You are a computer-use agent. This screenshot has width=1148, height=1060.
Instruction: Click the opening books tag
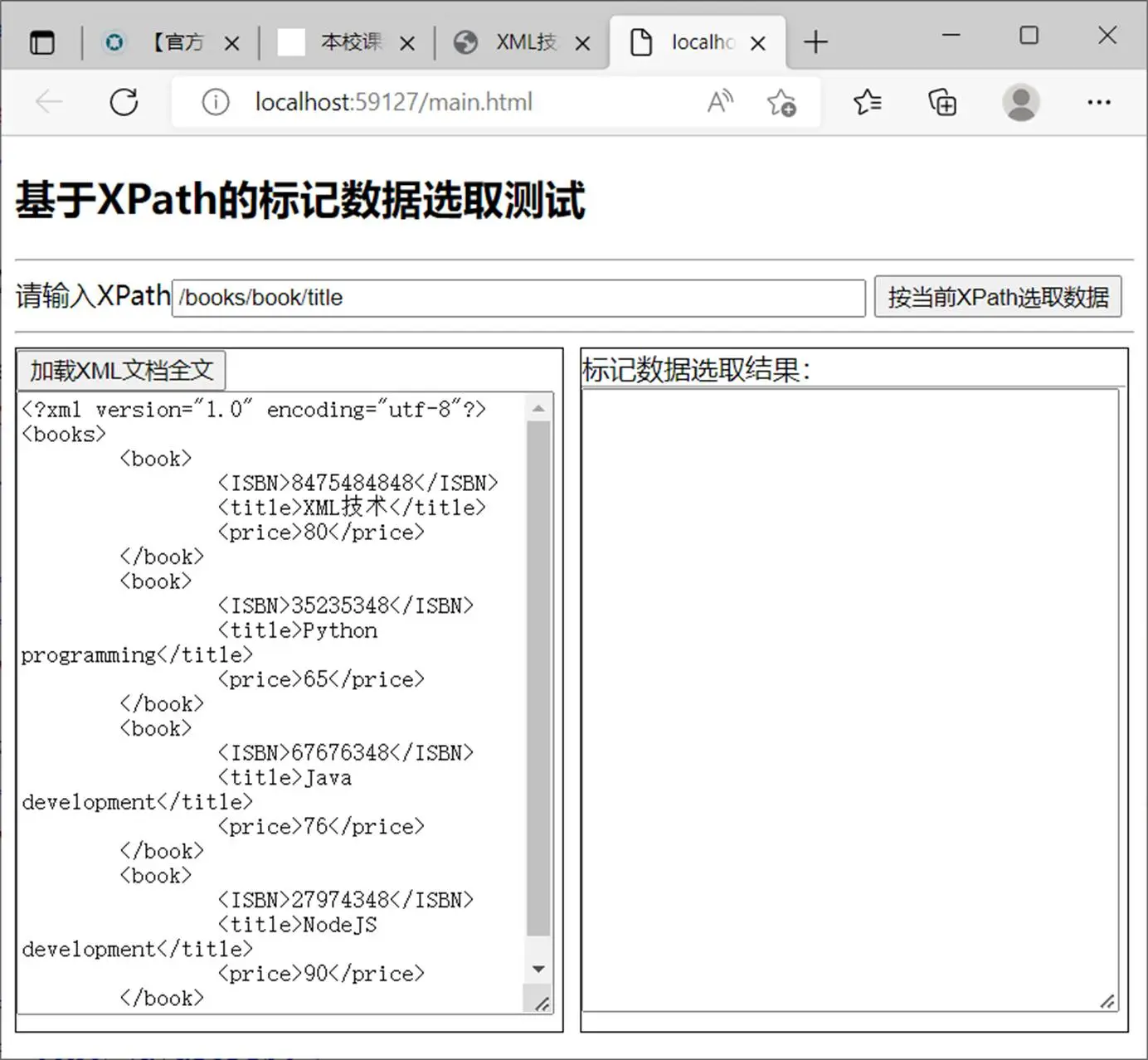point(64,434)
